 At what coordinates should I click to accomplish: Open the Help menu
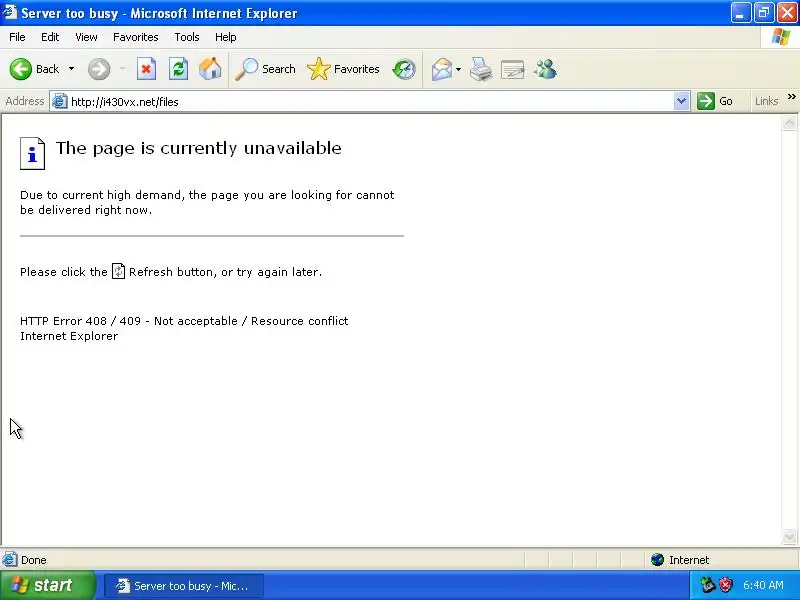(x=226, y=37)
